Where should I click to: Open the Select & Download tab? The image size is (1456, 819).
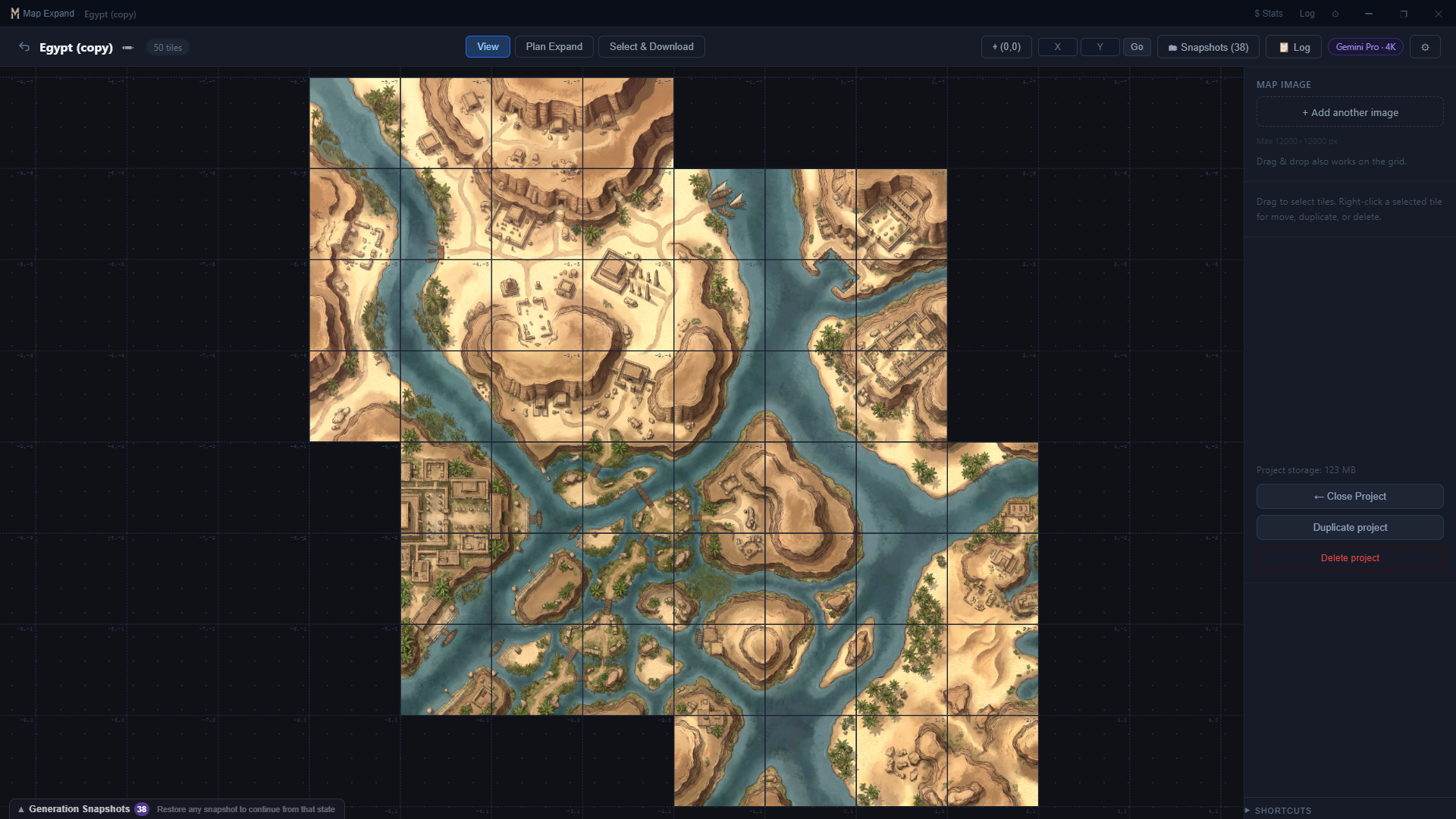[651, 46]
